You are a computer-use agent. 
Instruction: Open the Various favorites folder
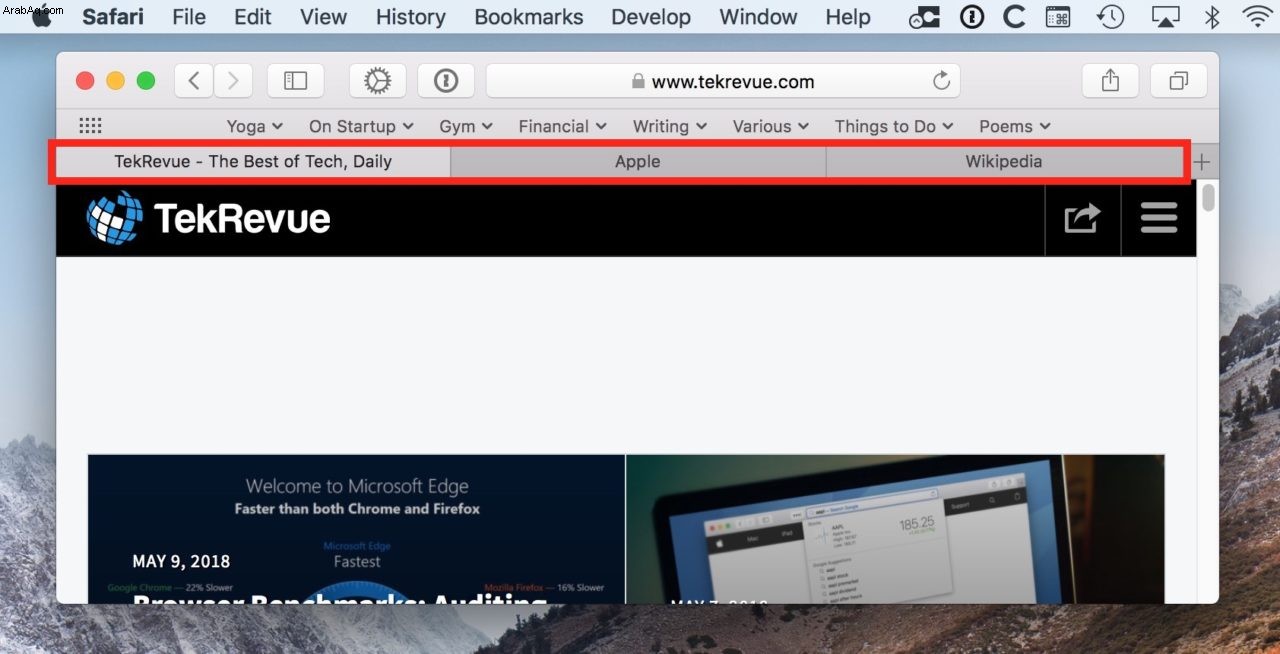point(771,126)
